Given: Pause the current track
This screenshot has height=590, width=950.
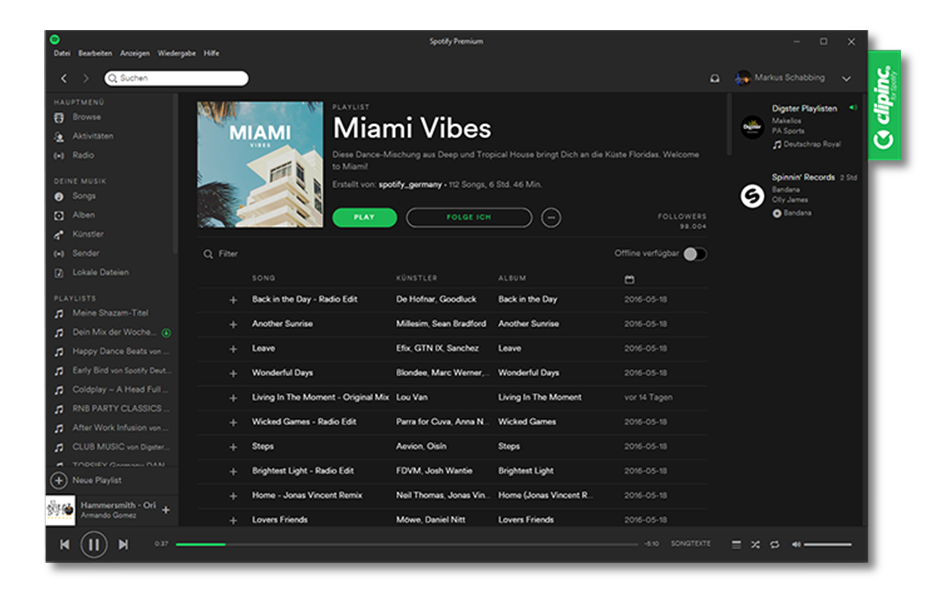Looking at the screenshot, I should pyautogui.click(x=94, y=545).
